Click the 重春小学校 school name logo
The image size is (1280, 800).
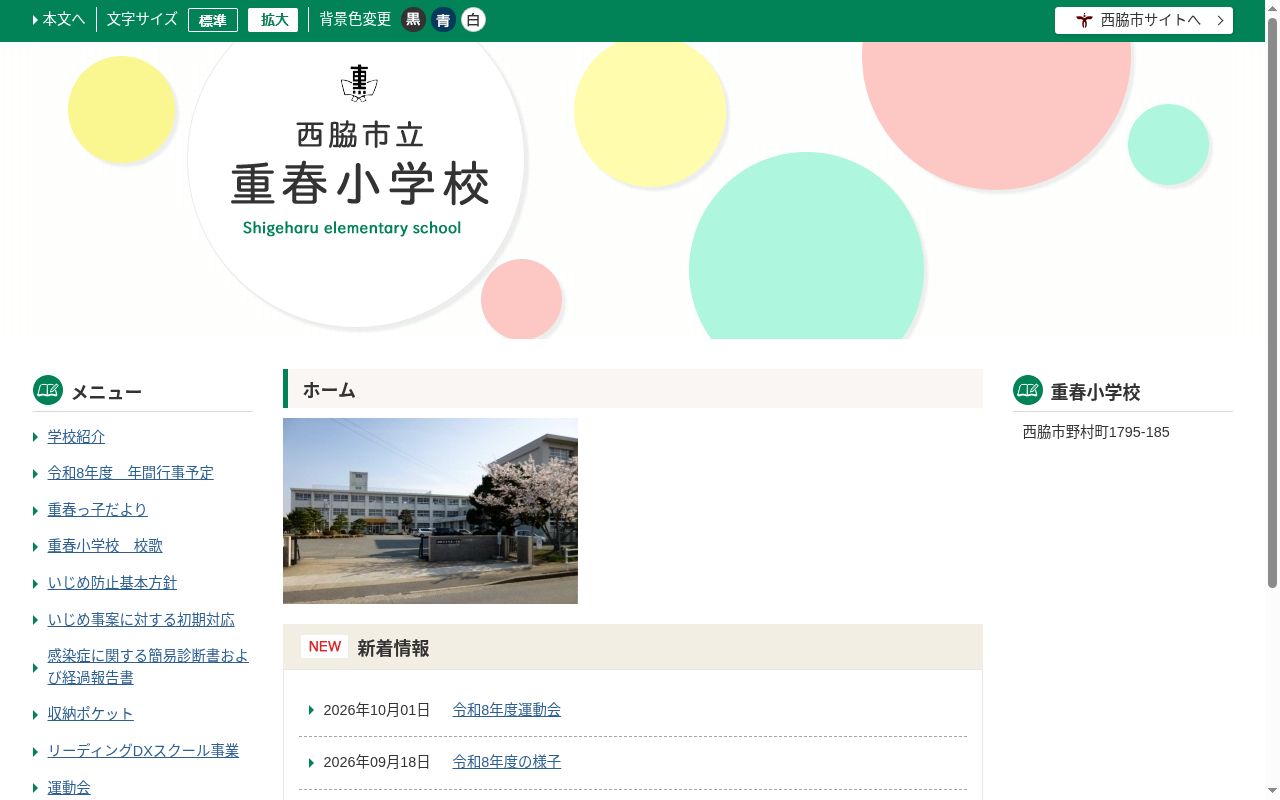click(x=359, y=186)
